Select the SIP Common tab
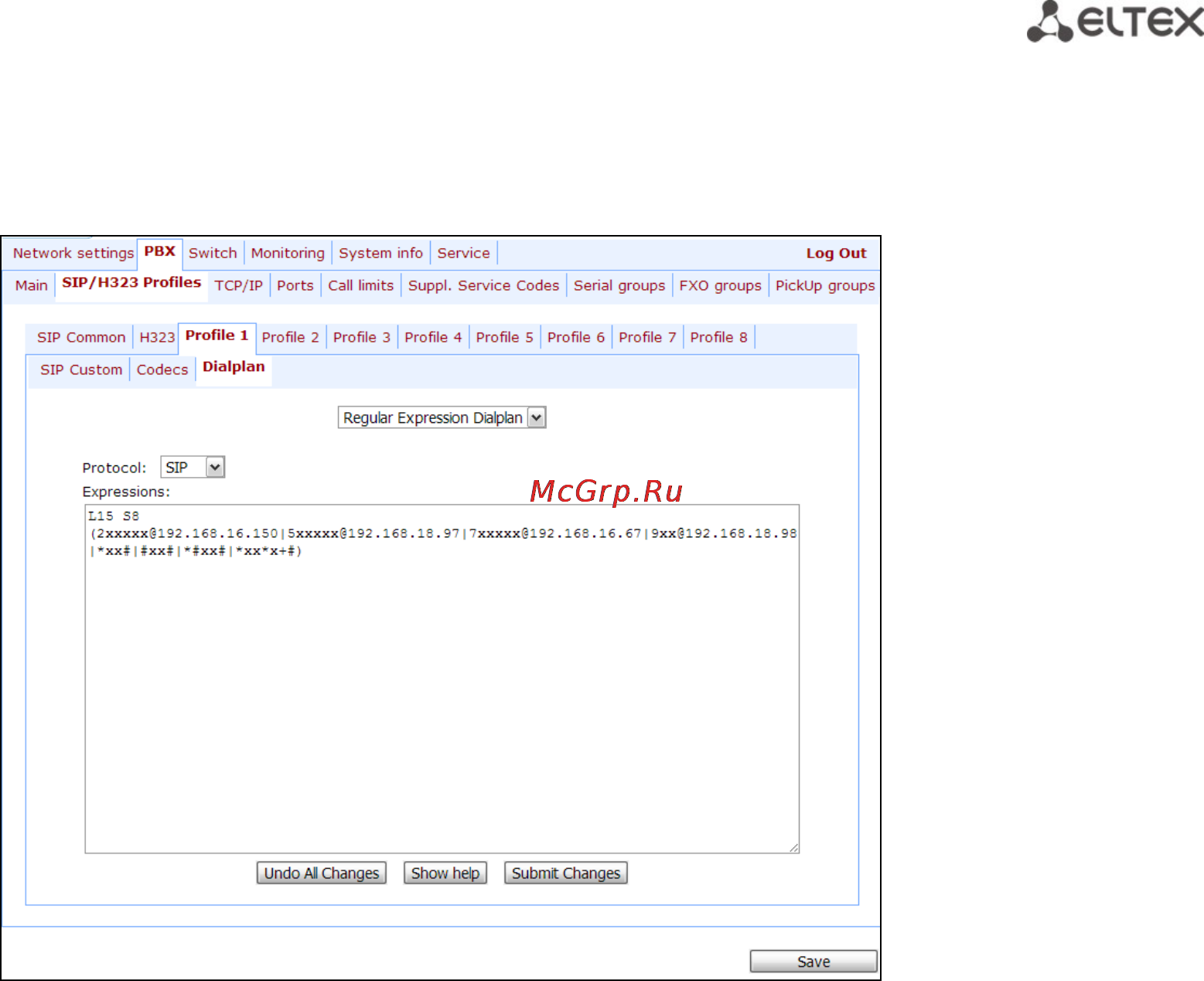The height and width of the screenshot is (981, 1204). point(81,337)
